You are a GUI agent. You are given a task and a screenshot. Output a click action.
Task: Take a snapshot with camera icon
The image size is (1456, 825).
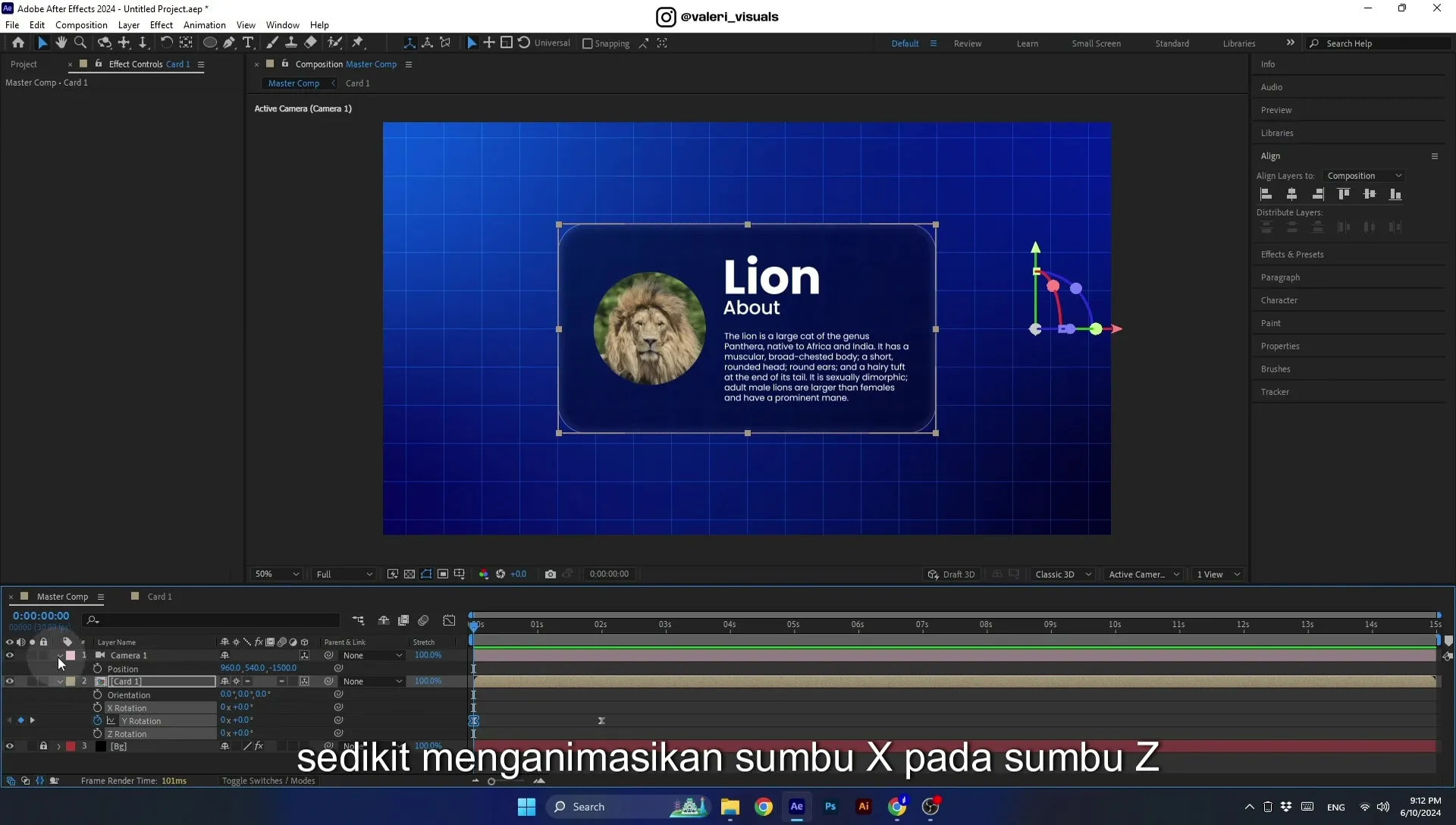pos(551,574)
